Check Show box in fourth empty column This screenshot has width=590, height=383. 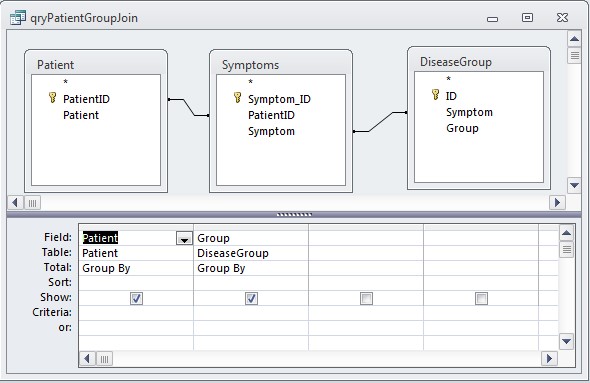point(481,298)
